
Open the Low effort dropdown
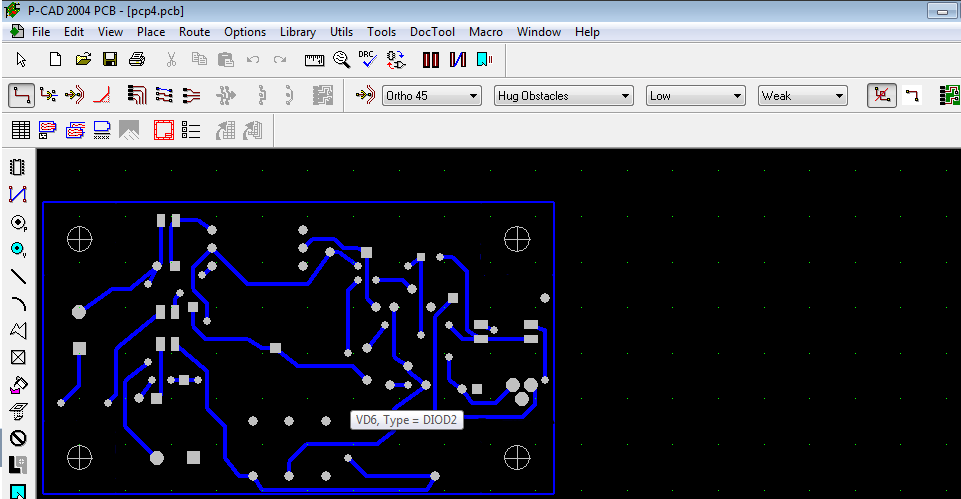[x=696, y=96]
